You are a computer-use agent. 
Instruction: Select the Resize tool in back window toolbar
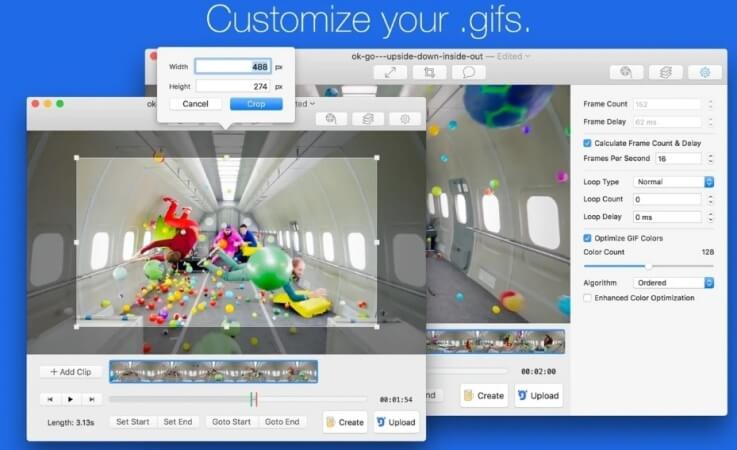point(390,72)
